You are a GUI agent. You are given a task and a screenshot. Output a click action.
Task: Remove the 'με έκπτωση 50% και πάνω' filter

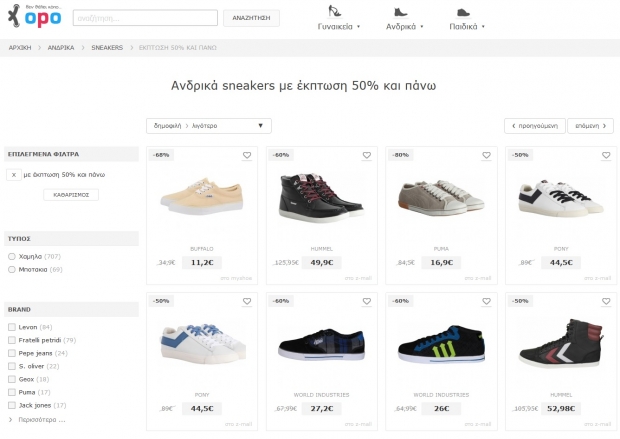tap(14, 175)
